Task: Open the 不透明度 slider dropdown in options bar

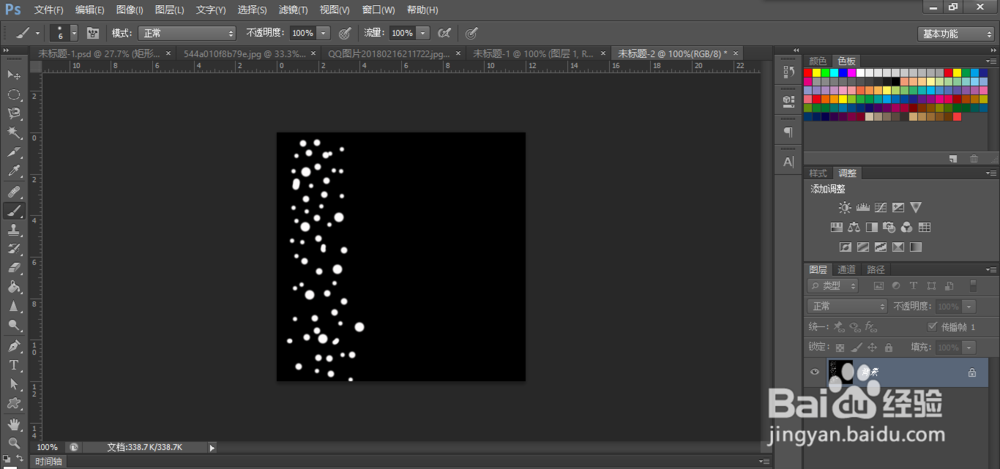Action: [x=324, y=33]
